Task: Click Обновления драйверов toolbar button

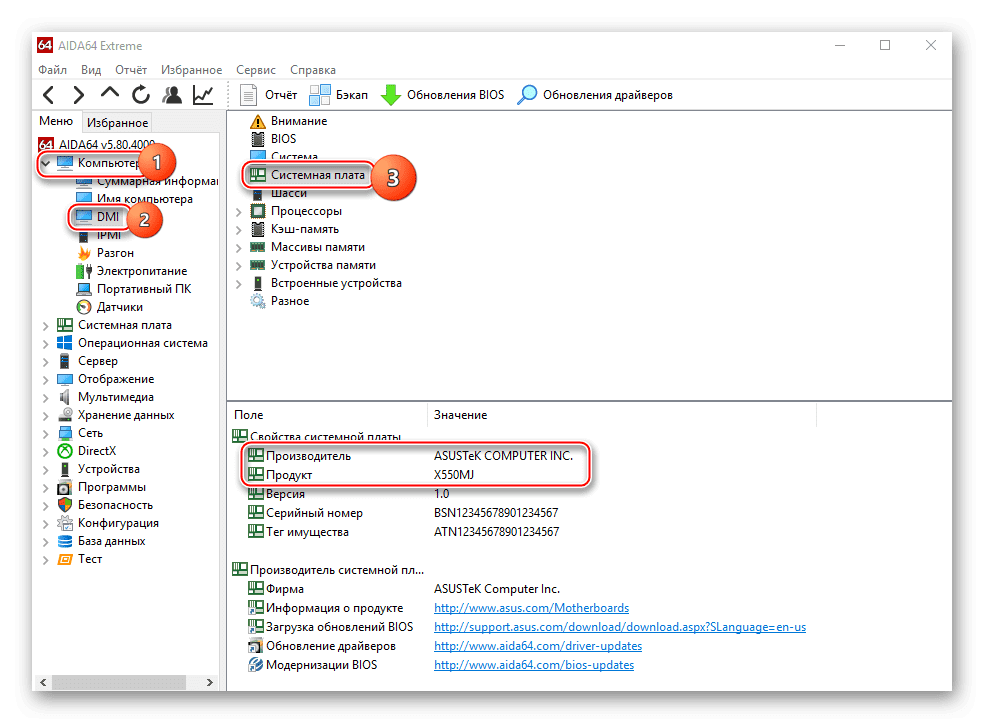Action: tap(595, 95)
